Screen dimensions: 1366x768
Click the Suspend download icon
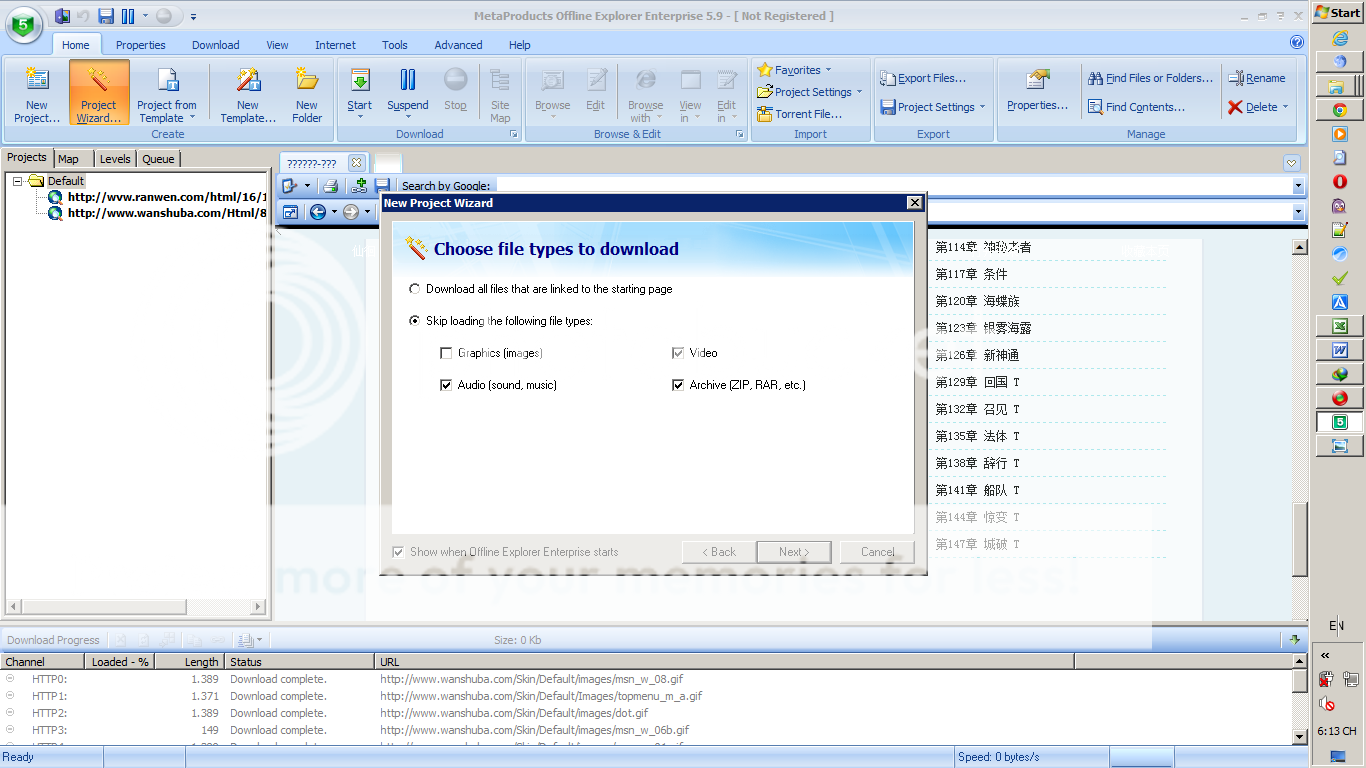click(407, 80)
